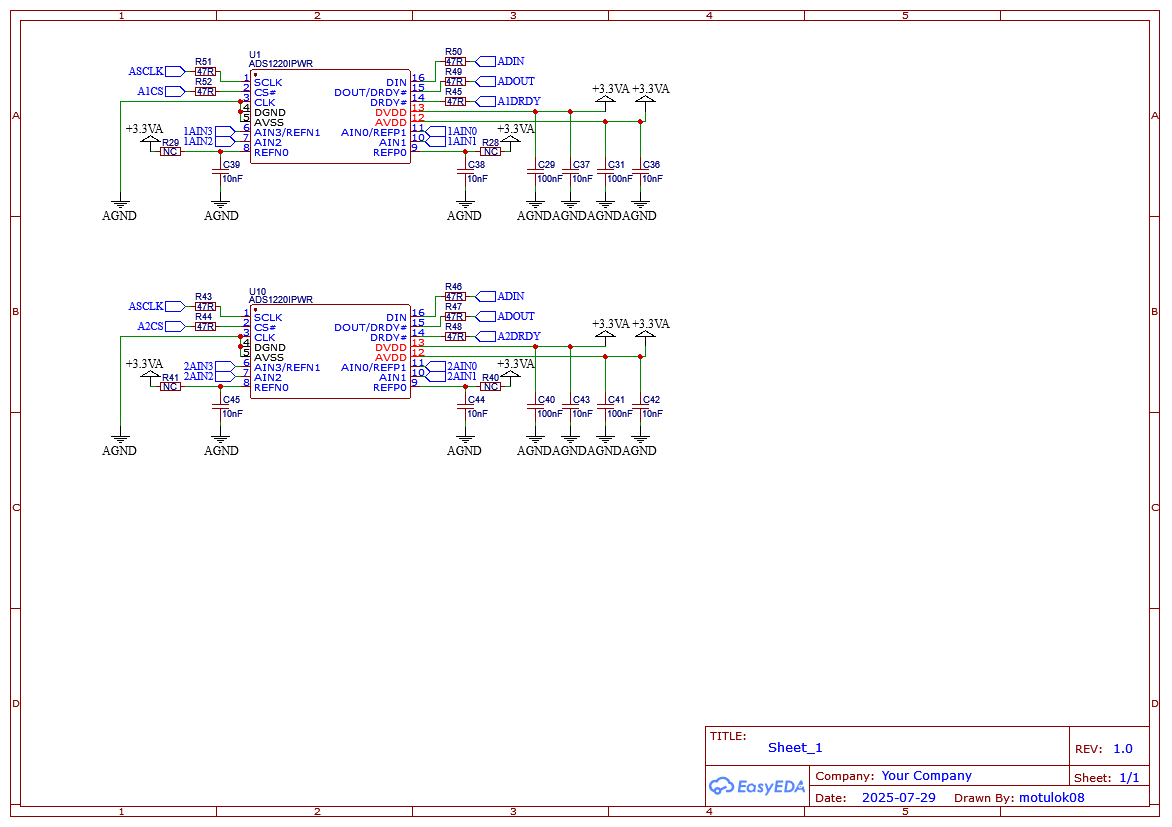
Task: Select capacitor C41
Action: 605,407
